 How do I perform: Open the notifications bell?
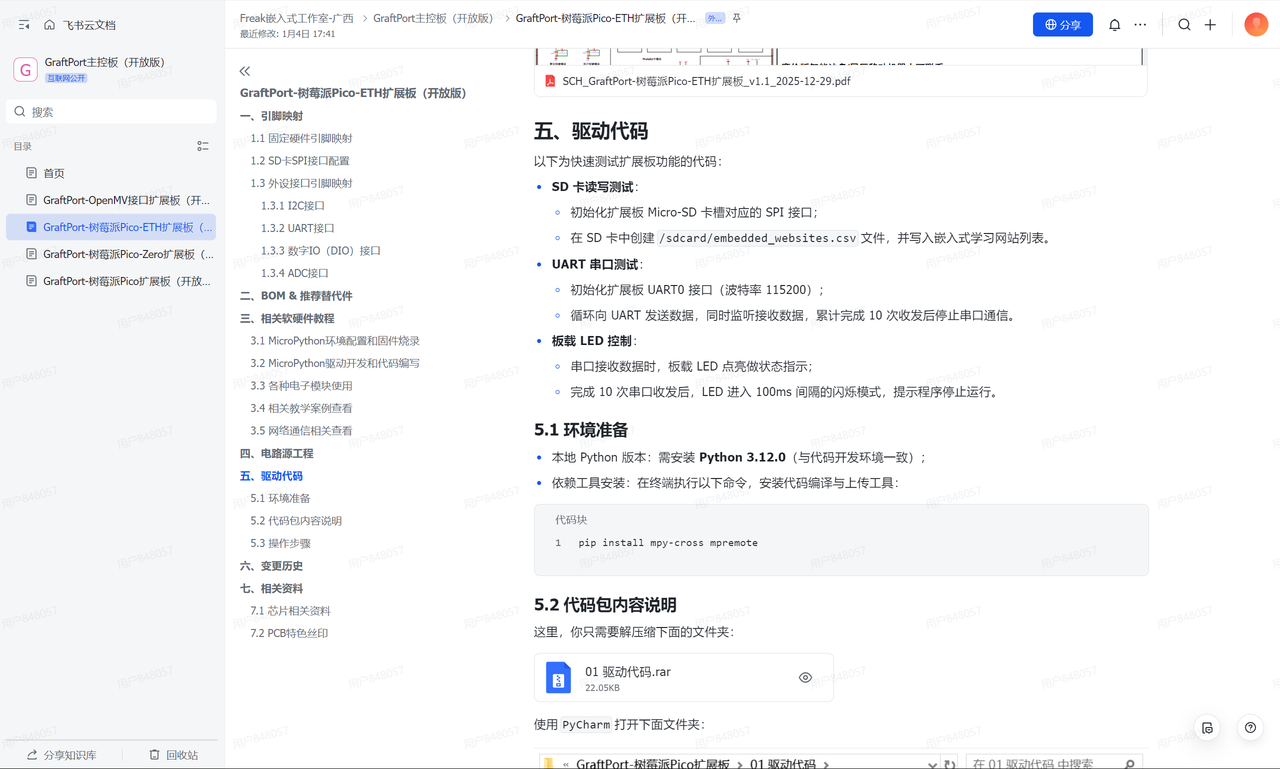[1114, 25]
